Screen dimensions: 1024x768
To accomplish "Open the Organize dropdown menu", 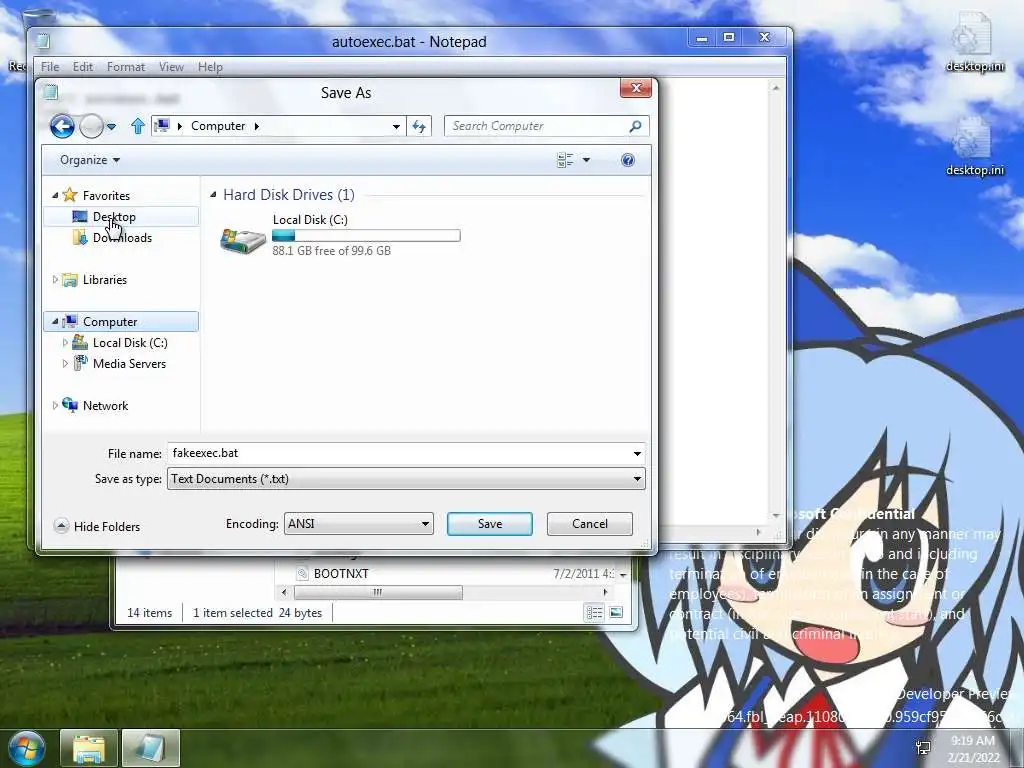I will tap(89, 160).
